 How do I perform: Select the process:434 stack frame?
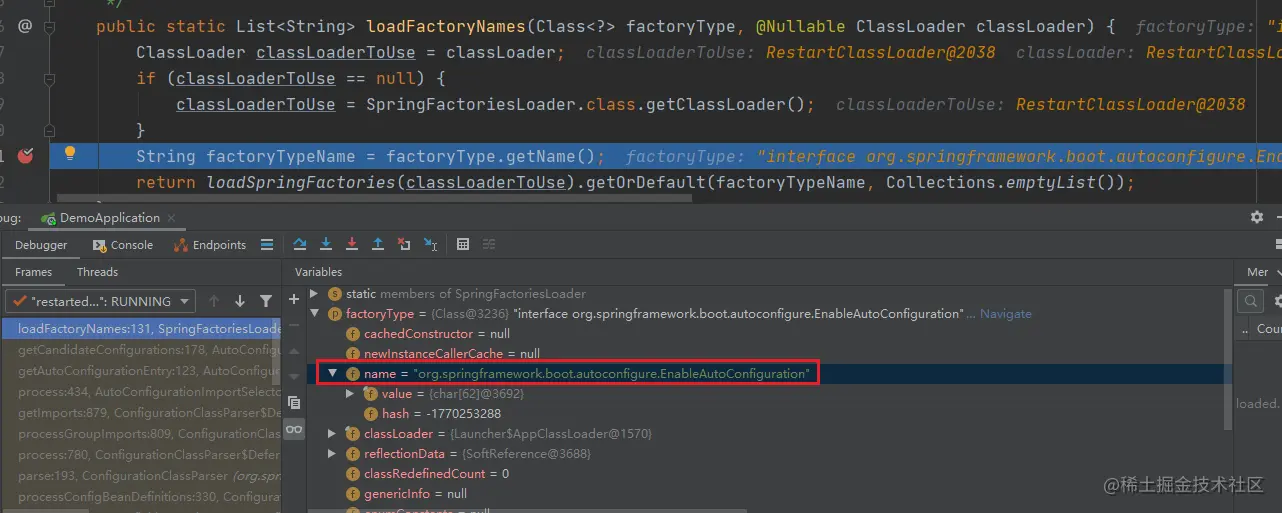[141, 392]
